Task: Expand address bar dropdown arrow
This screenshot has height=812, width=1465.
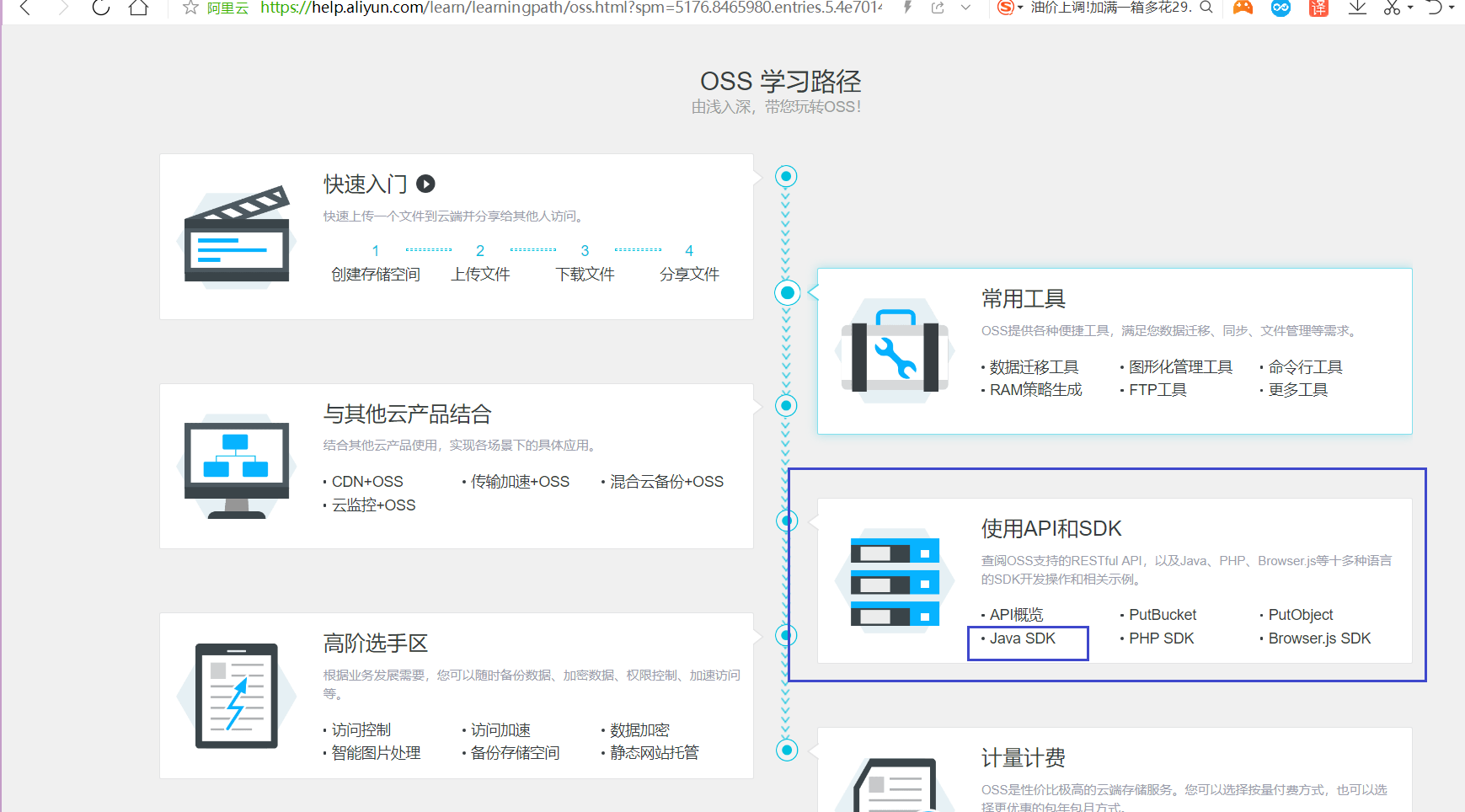Action: (965, 8)
